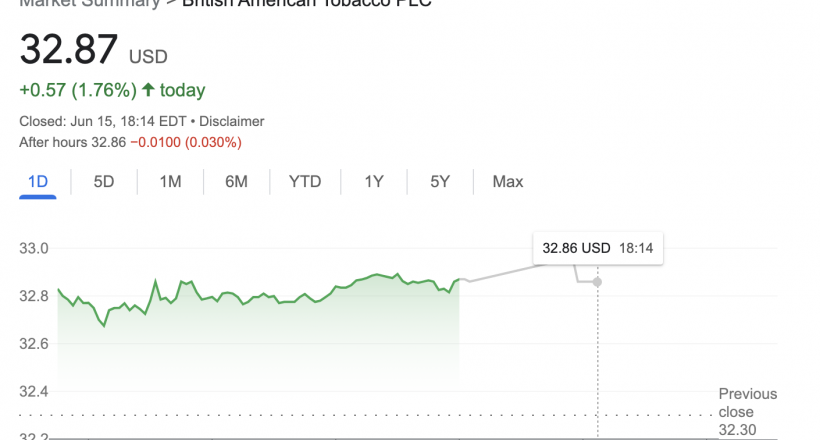
Task: Click the Market Summary breadcrumb link
Action: pos(89,3)
